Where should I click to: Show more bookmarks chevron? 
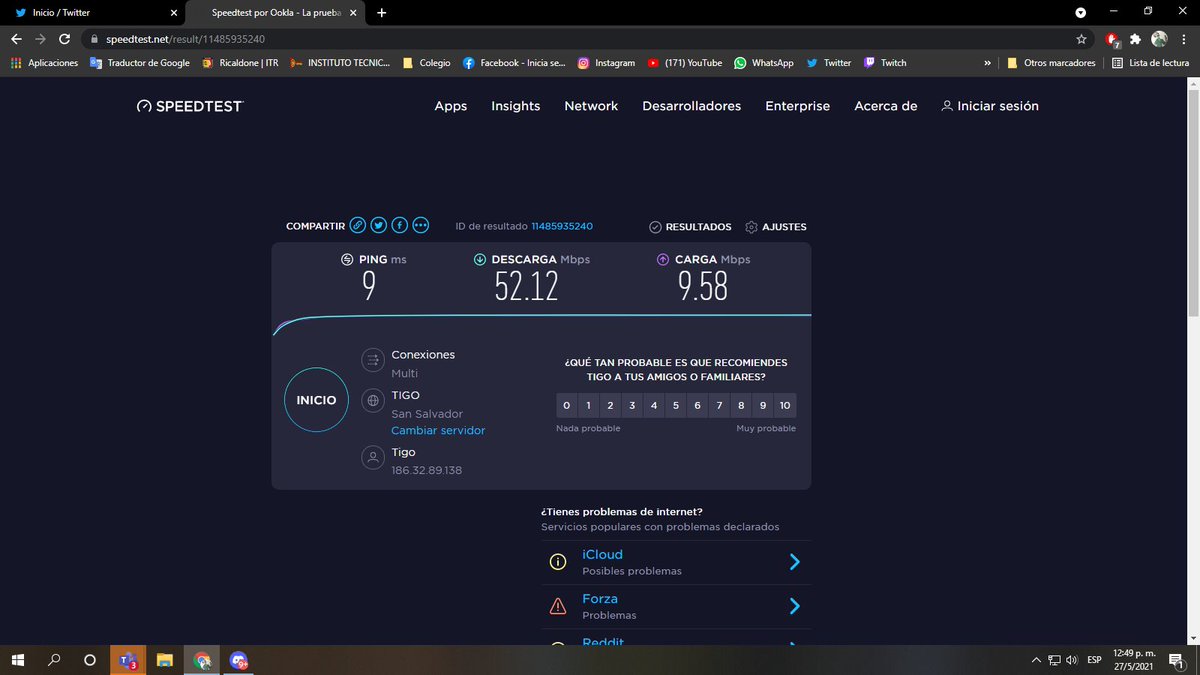click(x=988, y=62)
